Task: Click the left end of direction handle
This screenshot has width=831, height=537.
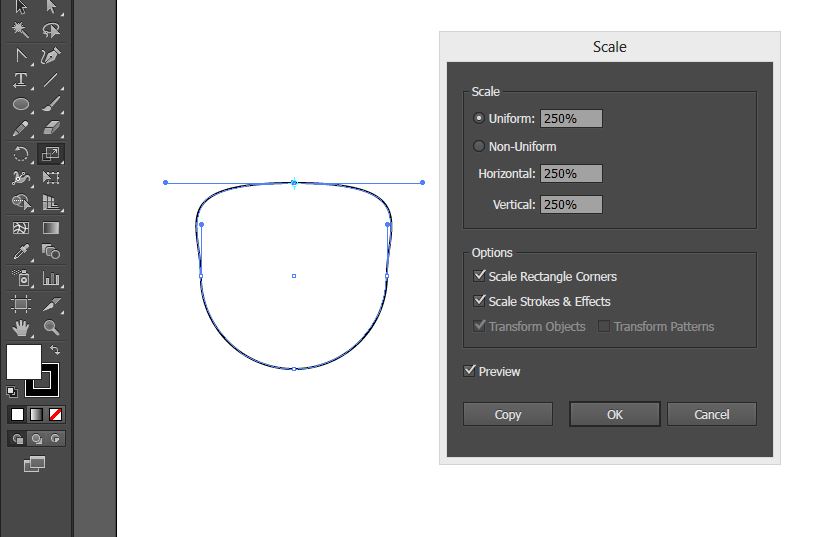Action: click(x=165, y=182)
